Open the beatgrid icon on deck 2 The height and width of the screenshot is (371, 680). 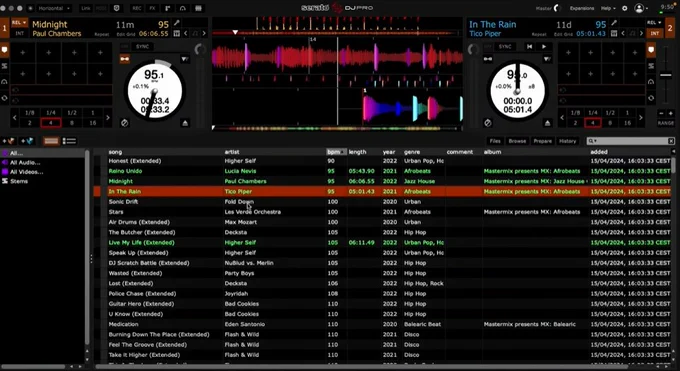tap(614, 33)
